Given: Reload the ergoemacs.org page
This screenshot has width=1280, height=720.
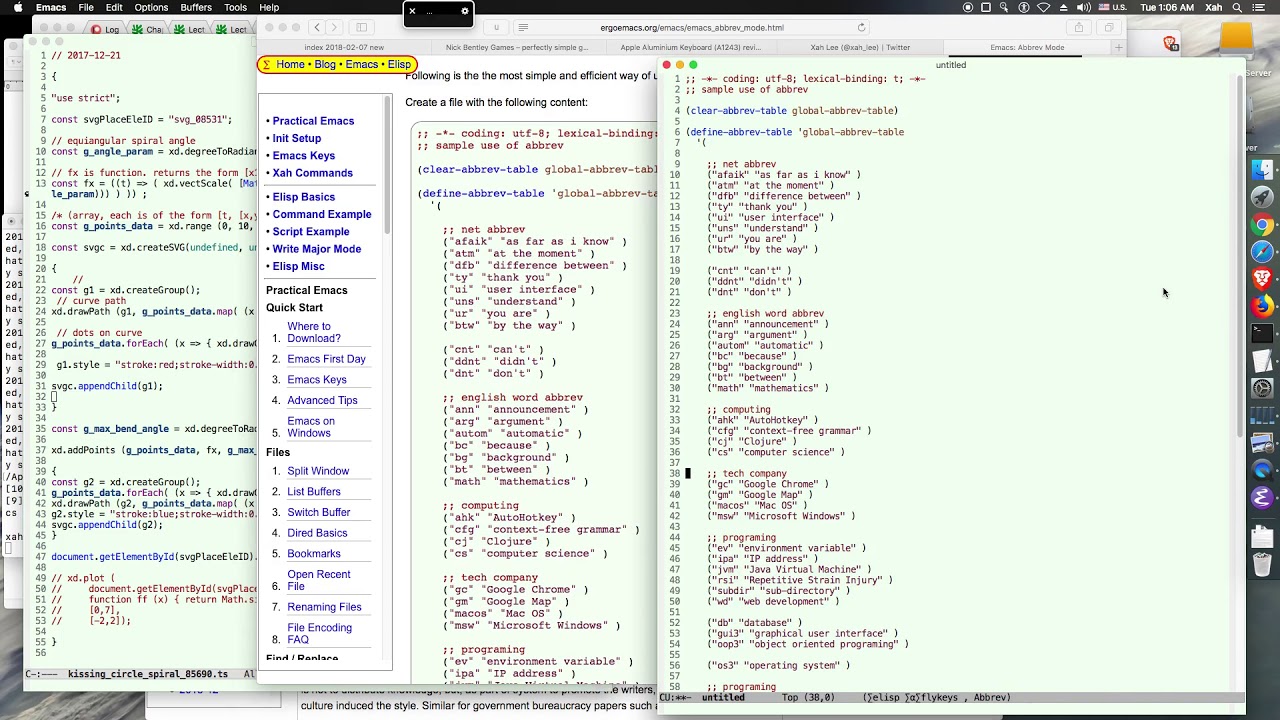Looking at the screenshot, I should pos(861,28).
